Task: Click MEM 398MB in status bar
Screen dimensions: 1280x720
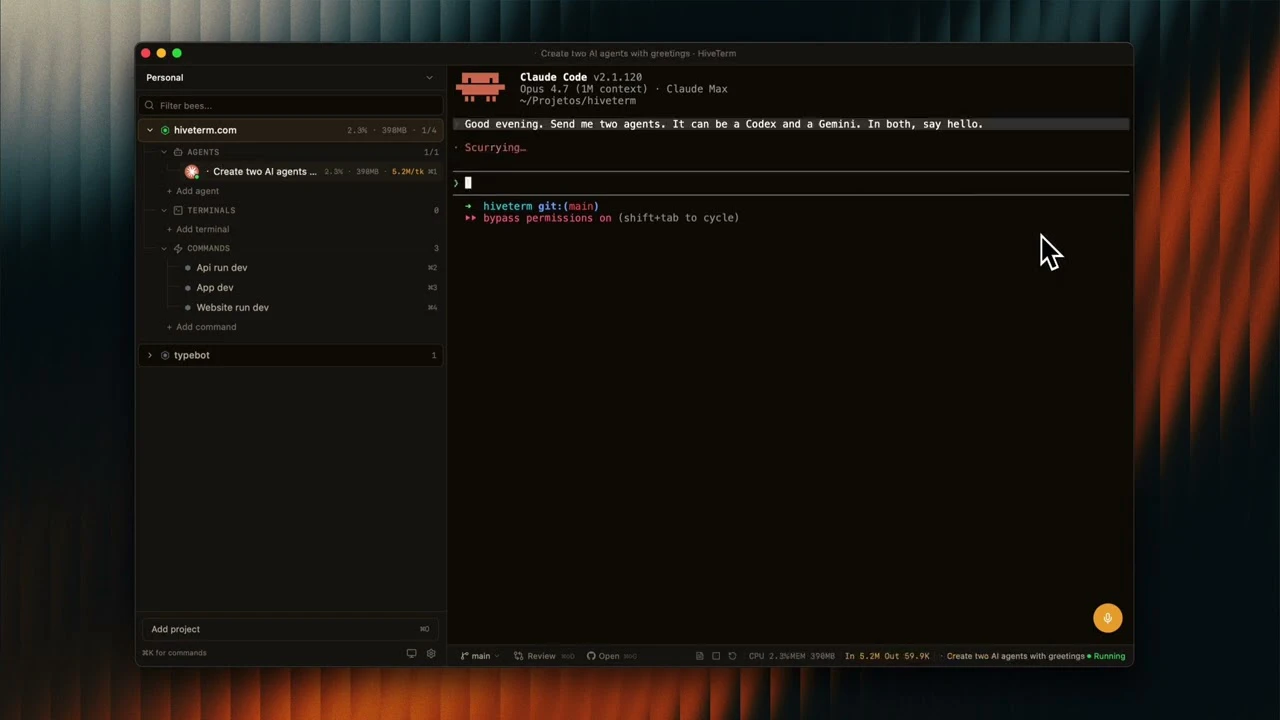Action: (811, 656)
